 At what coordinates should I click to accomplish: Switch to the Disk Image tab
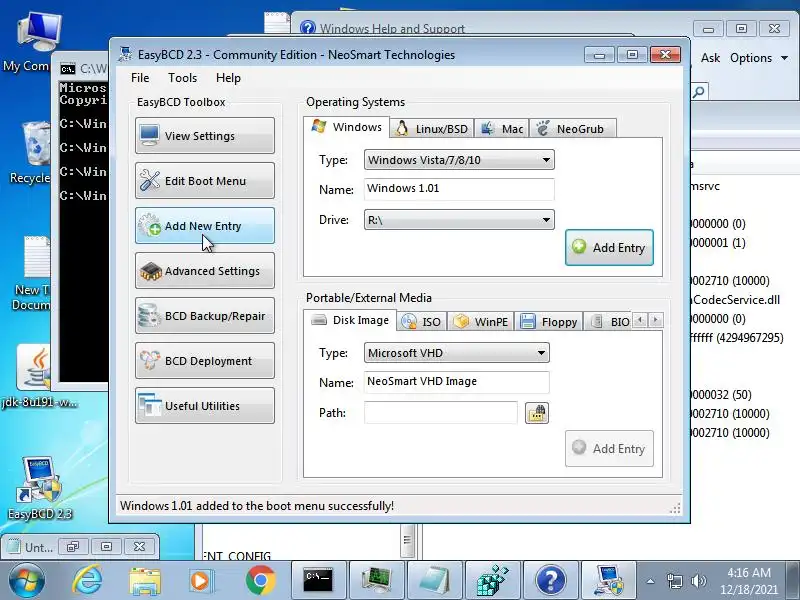pos(350,320)
